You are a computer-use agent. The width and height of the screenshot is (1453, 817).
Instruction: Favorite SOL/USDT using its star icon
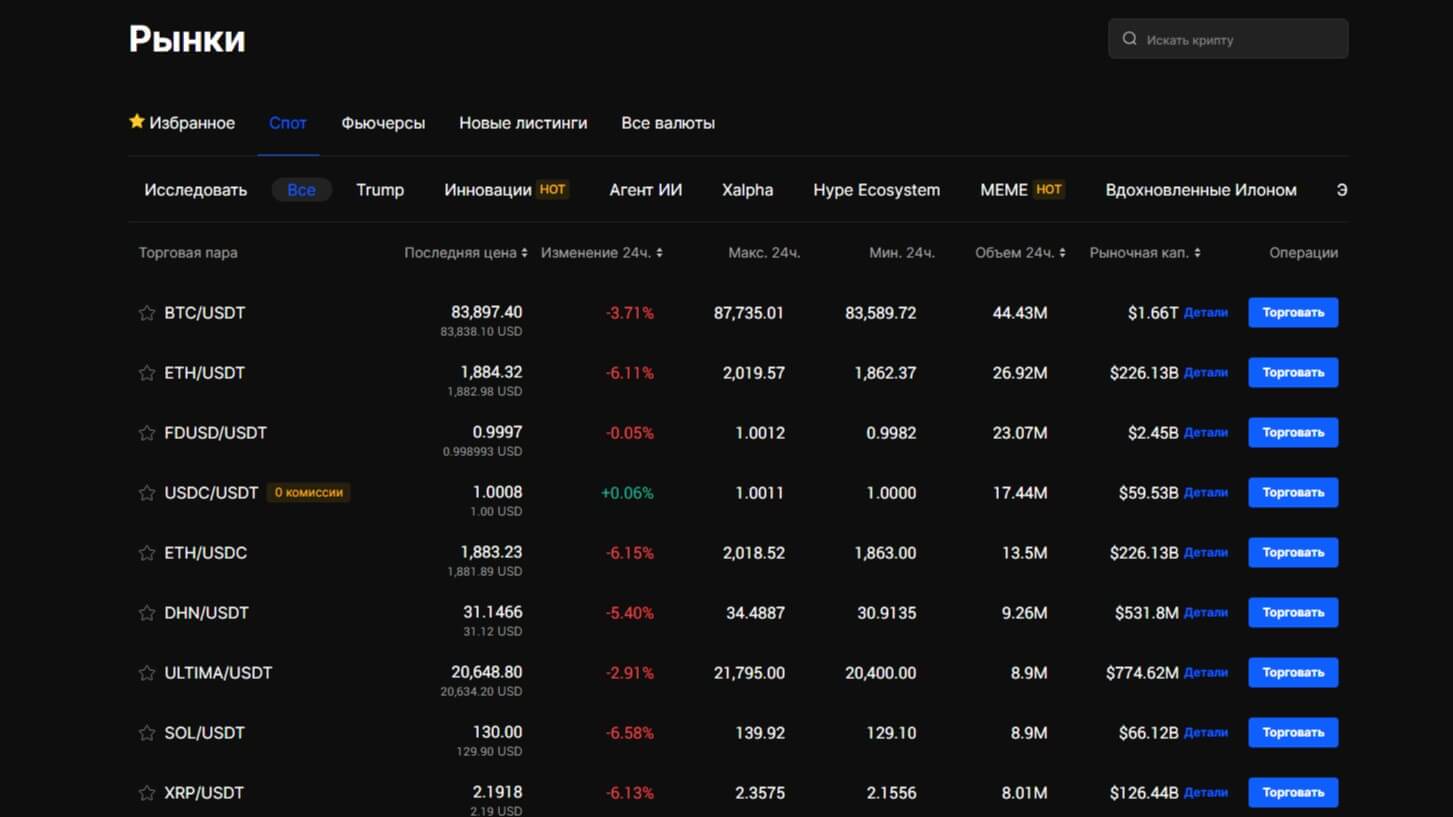click(147, 733)
